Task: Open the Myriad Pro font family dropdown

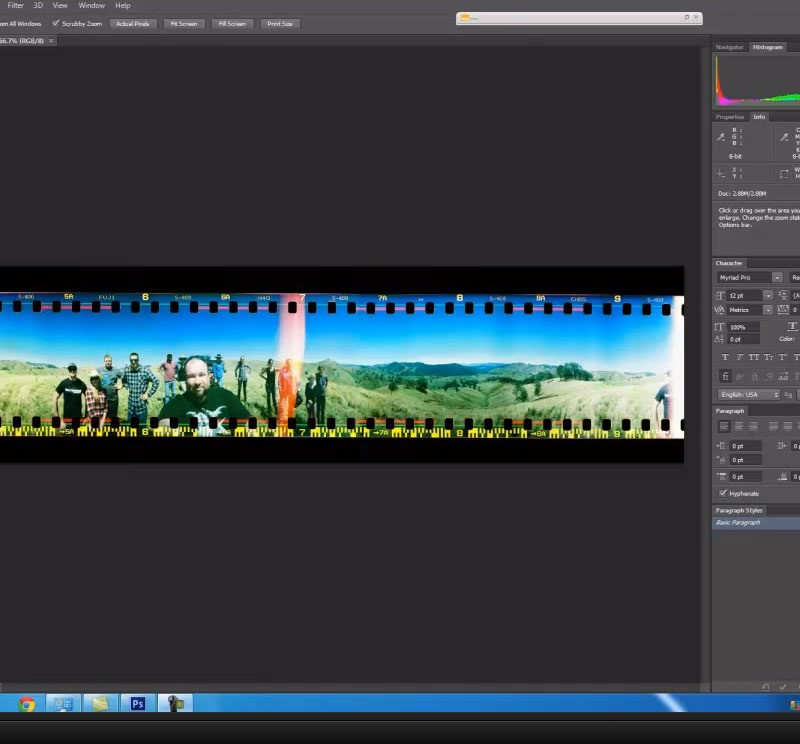Action: click(x=777, y=277)
